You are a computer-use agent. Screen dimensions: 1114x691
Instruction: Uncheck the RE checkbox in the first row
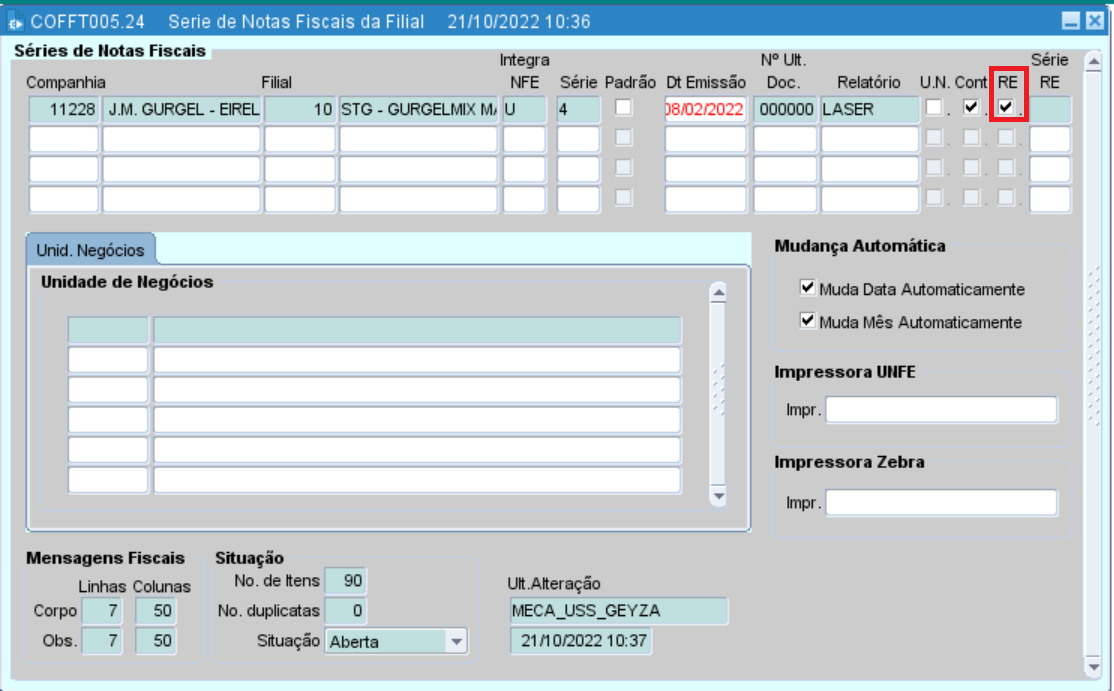(1005, 107)
